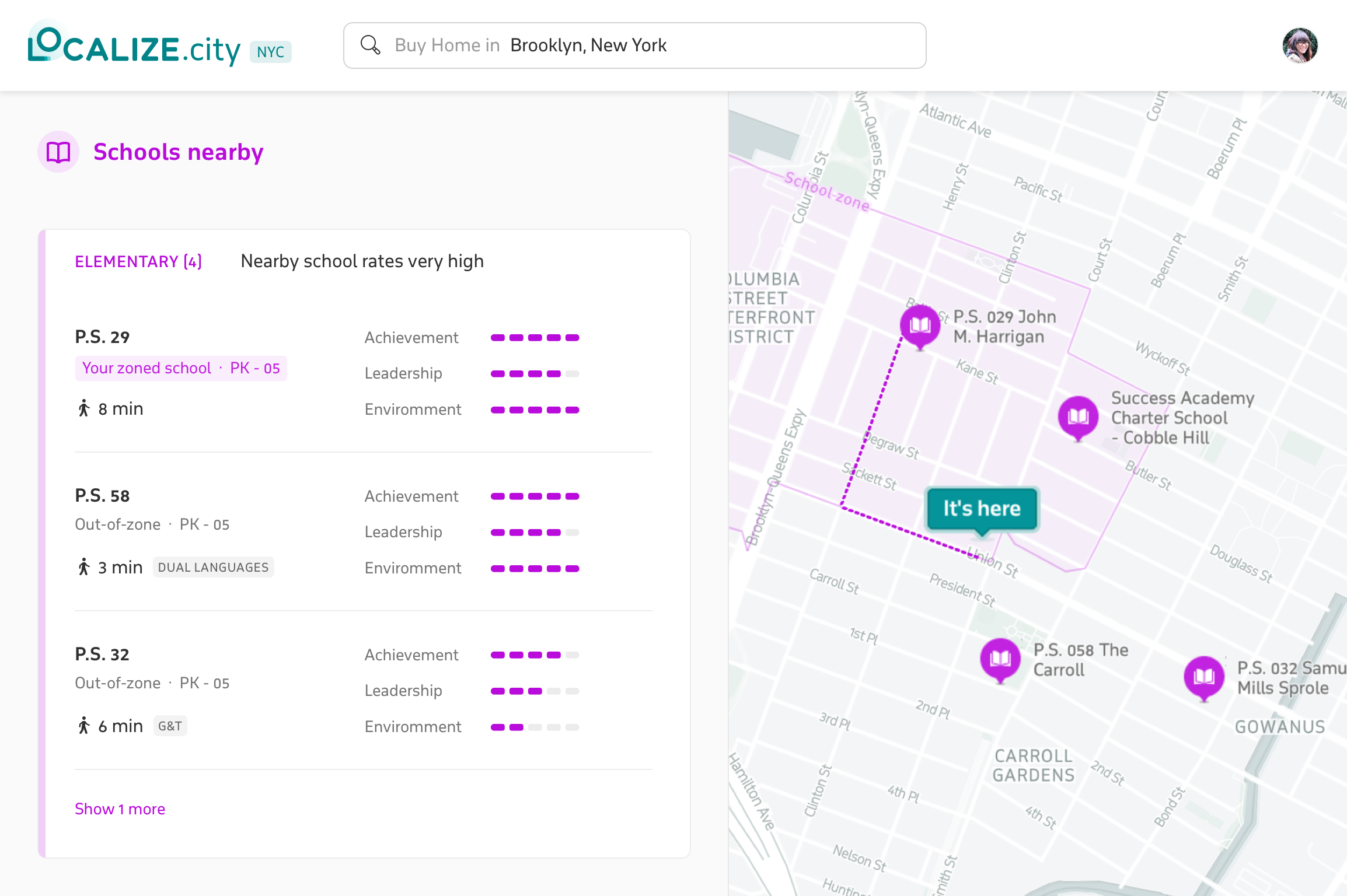The height and width of the screenshot is (896, 1347).
Task: Click the P.S. 032 Samuel Mills Sprole map pin
Action: (1204, 679)
